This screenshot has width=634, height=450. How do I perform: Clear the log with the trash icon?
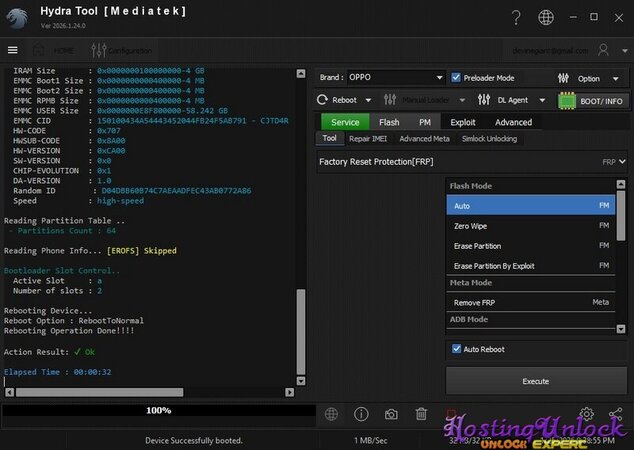click(421, 414)
